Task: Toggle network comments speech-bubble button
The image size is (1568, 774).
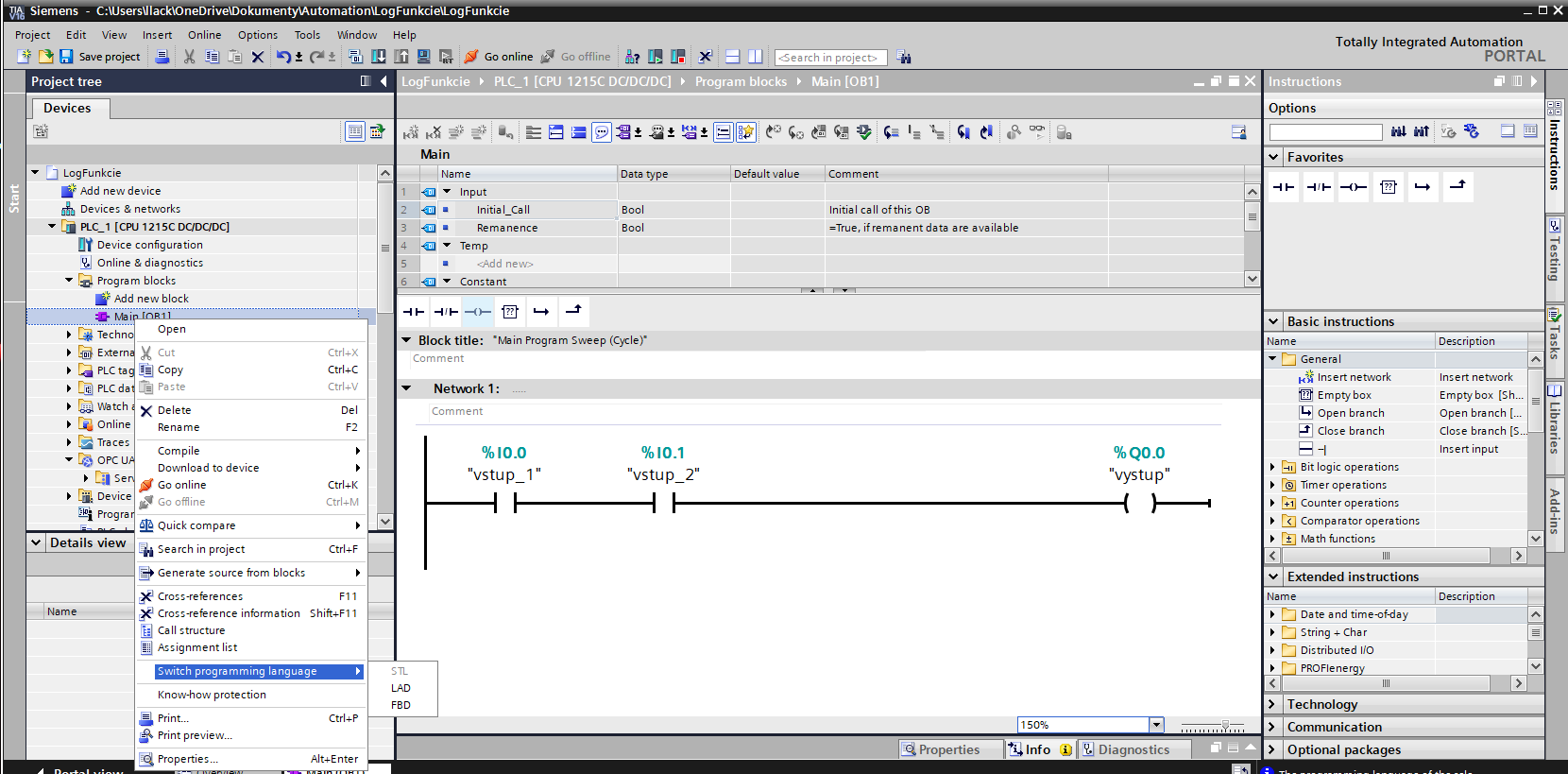Action: coord(602,132)
